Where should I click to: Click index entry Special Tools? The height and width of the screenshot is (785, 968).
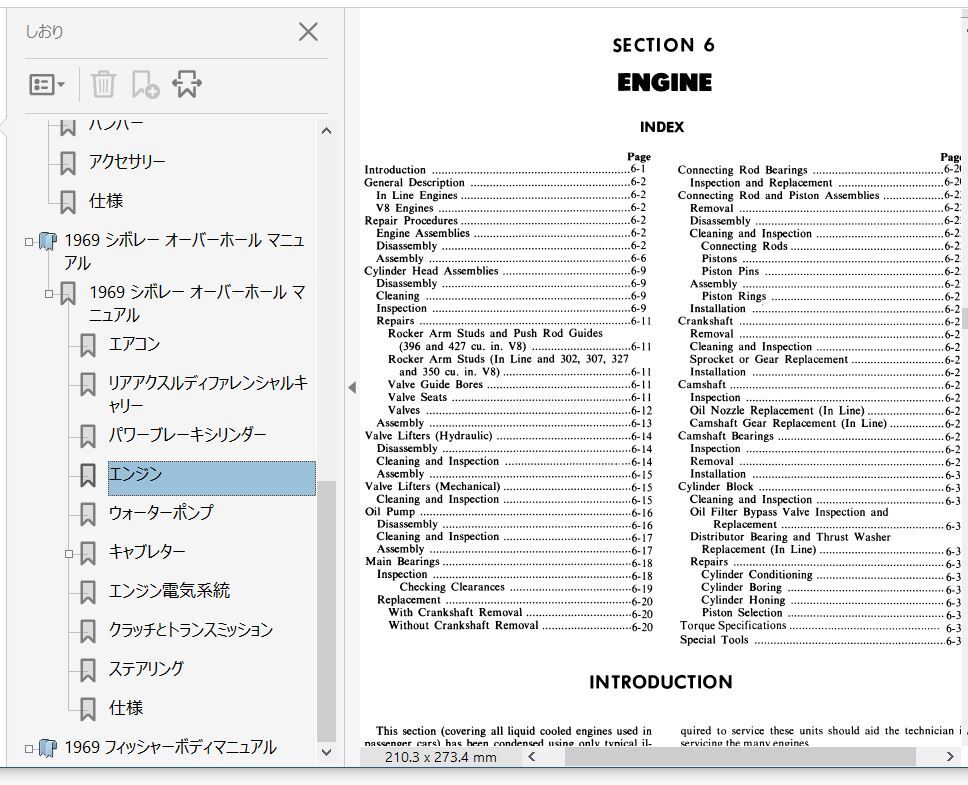[x=714, y=640]
